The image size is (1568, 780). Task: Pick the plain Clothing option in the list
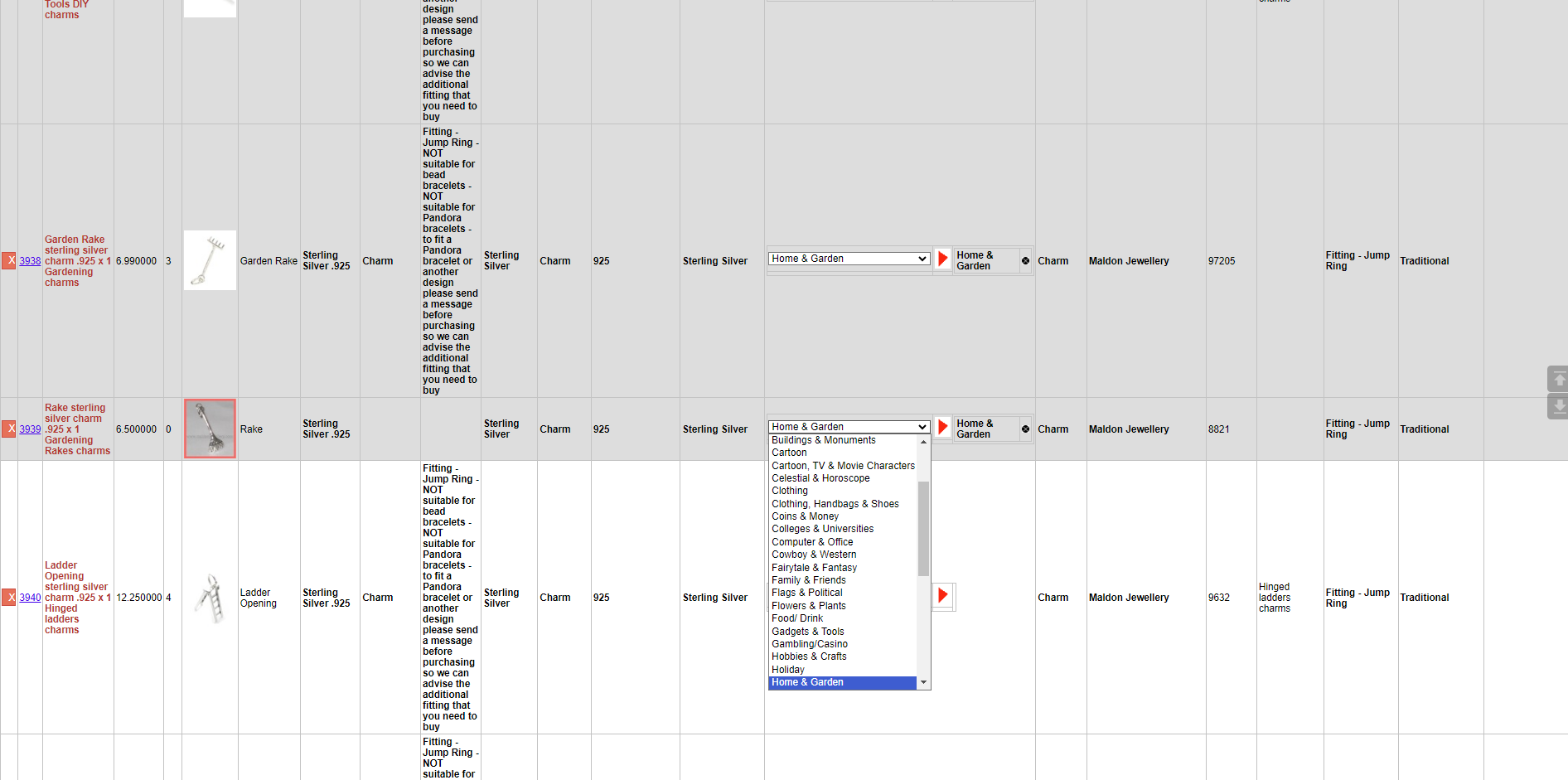842,491
